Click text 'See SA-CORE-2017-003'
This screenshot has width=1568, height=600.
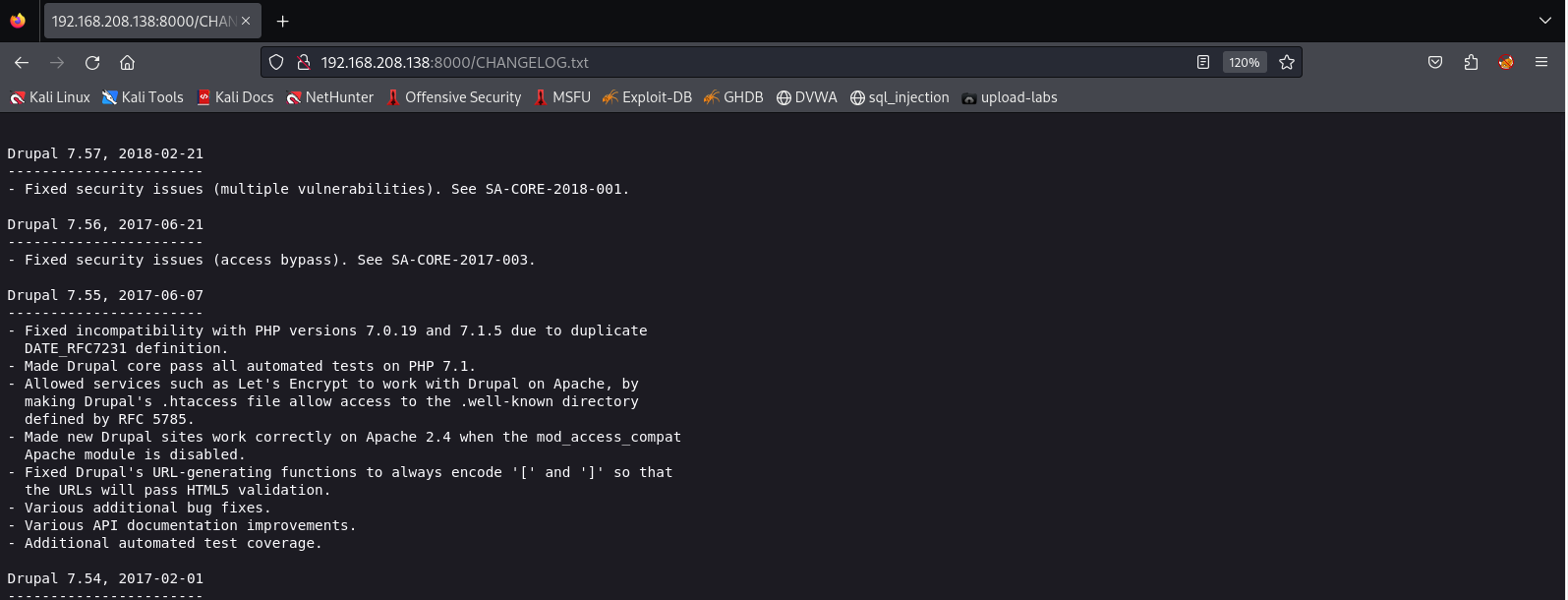point(443,260)
